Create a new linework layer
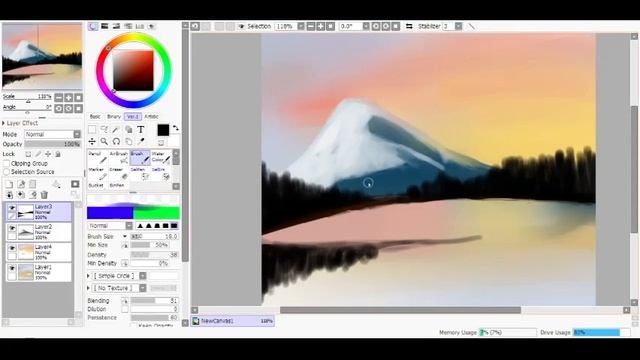 click(21, 184)
